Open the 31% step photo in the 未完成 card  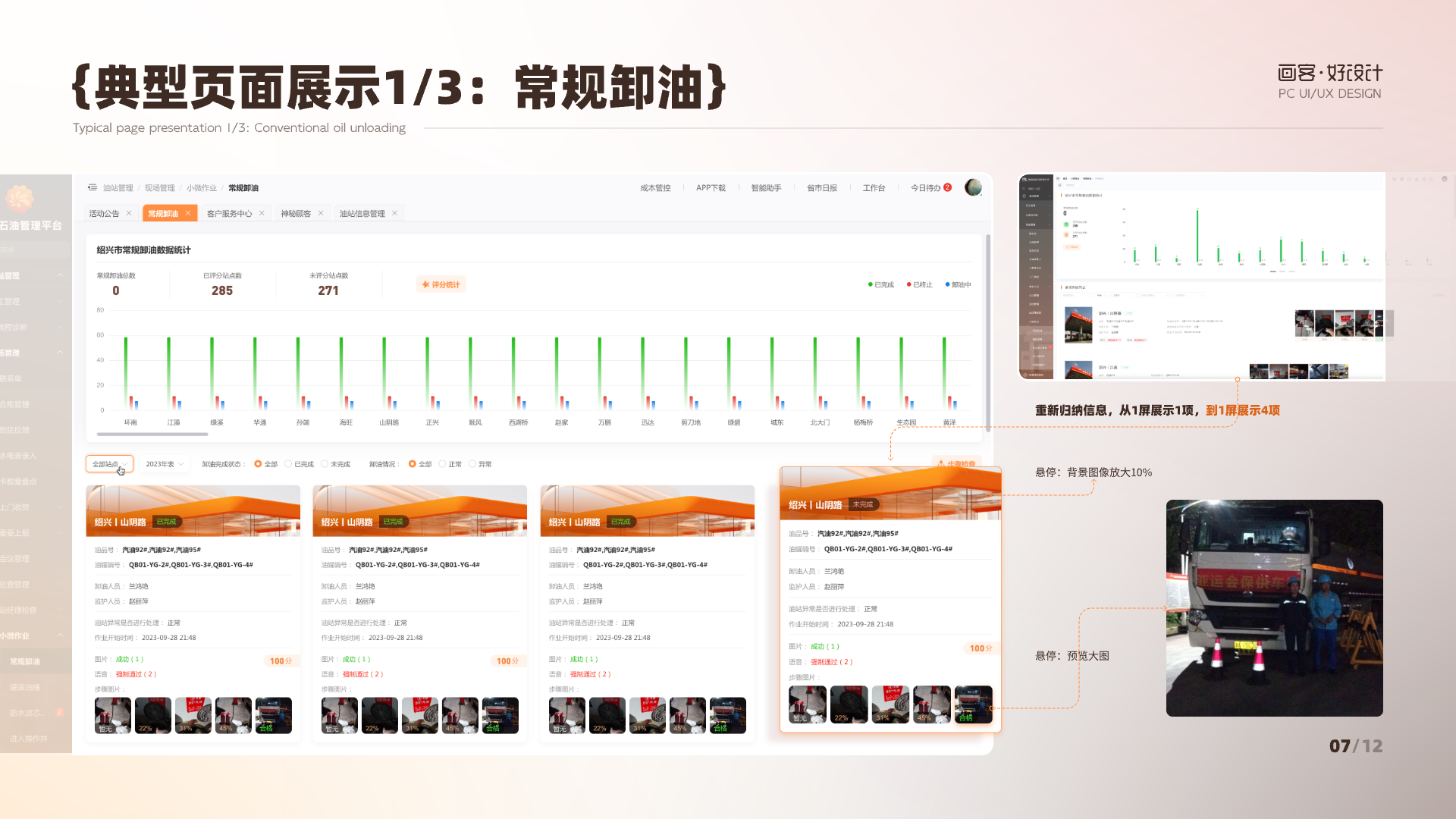[x=890, y=704]
